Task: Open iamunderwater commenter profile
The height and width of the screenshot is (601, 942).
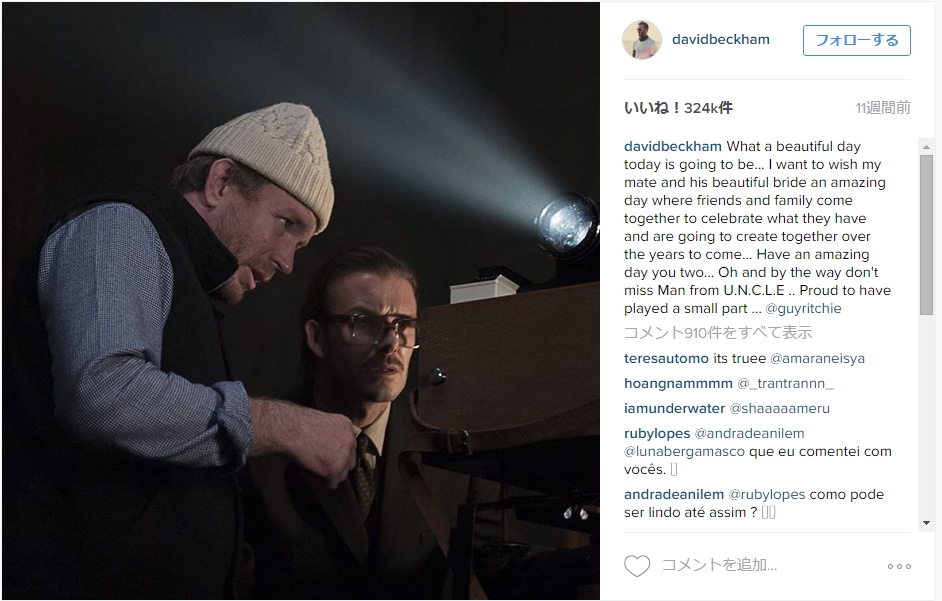Action: [674, 409]
